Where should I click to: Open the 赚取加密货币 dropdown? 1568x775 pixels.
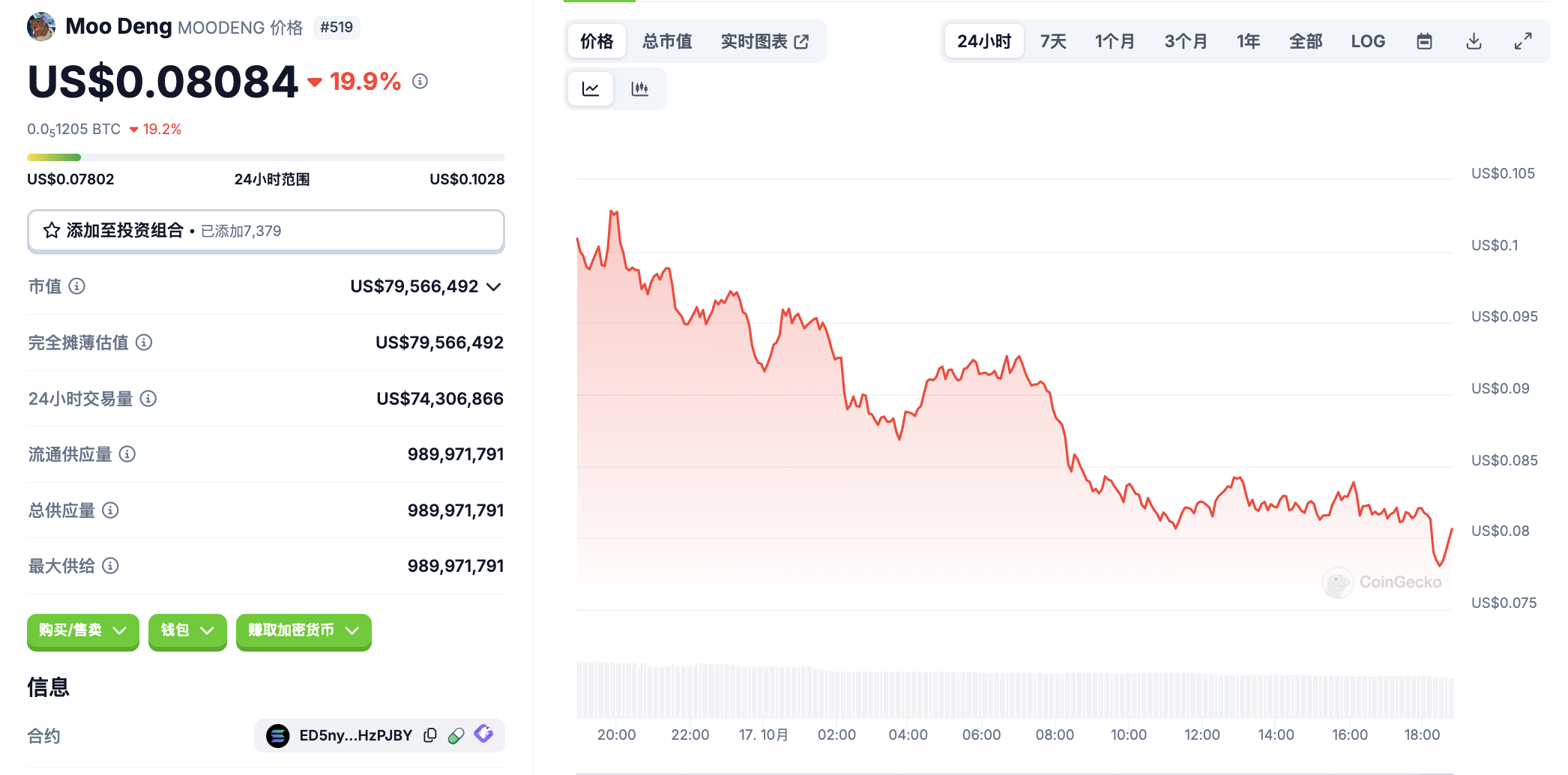click(x=304, y=630)
